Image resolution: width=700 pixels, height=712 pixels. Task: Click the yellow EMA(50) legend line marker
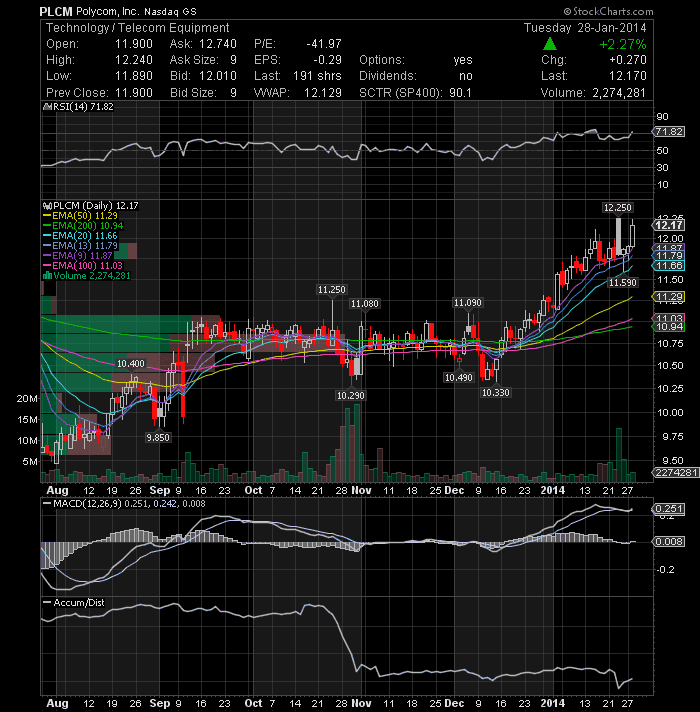click(47, 216)
